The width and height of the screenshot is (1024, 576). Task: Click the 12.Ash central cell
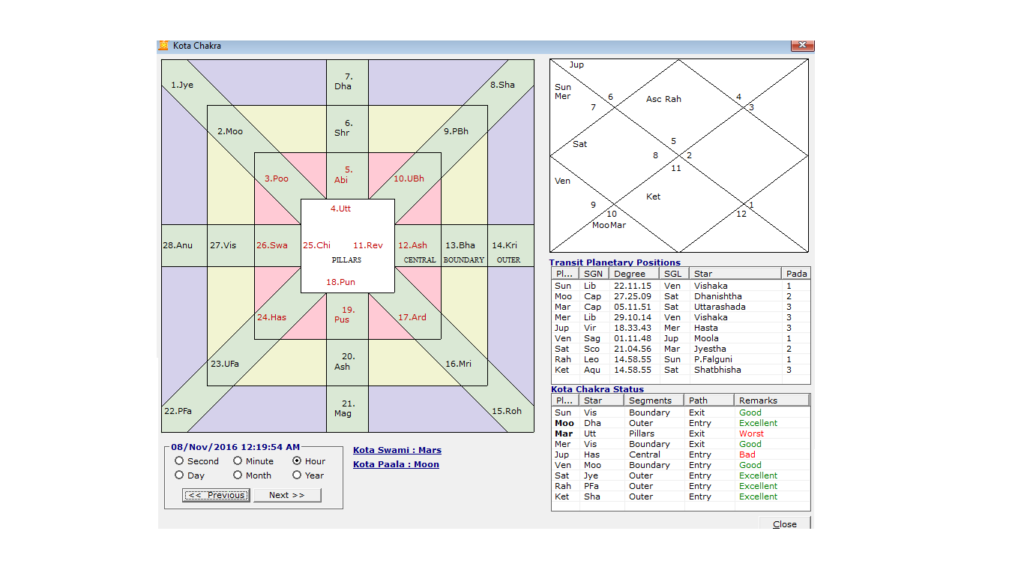[x=413, y=246]
